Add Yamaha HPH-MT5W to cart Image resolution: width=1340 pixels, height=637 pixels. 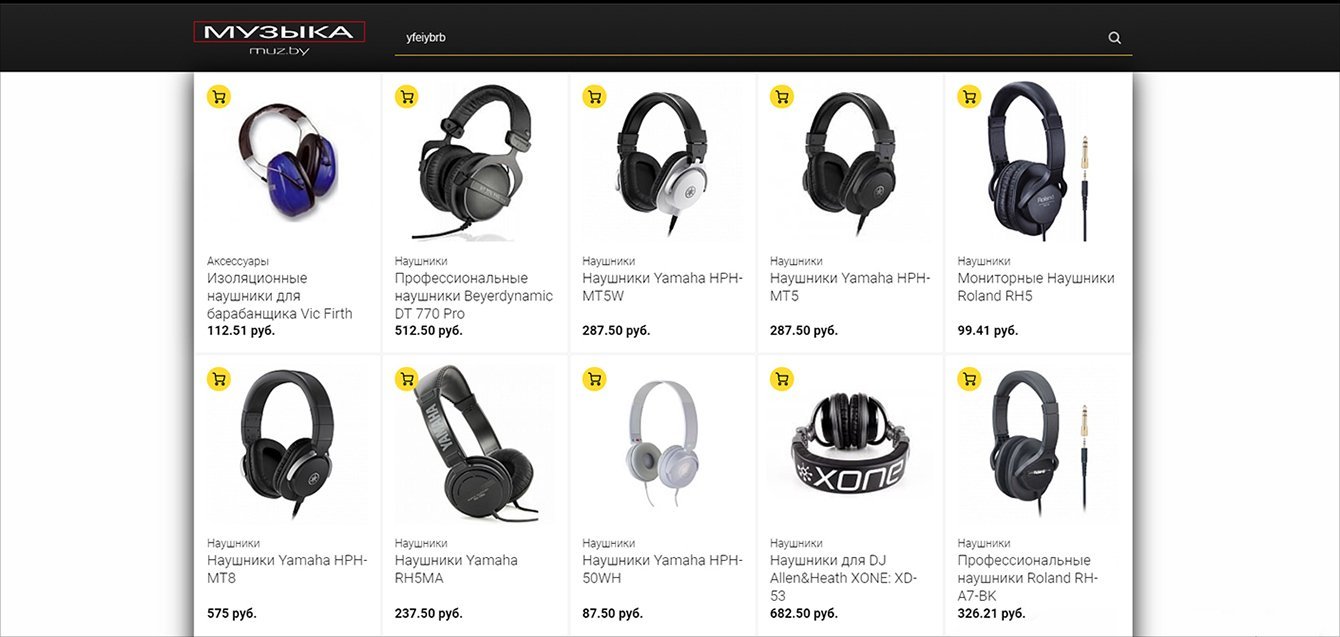coord(594,97)
